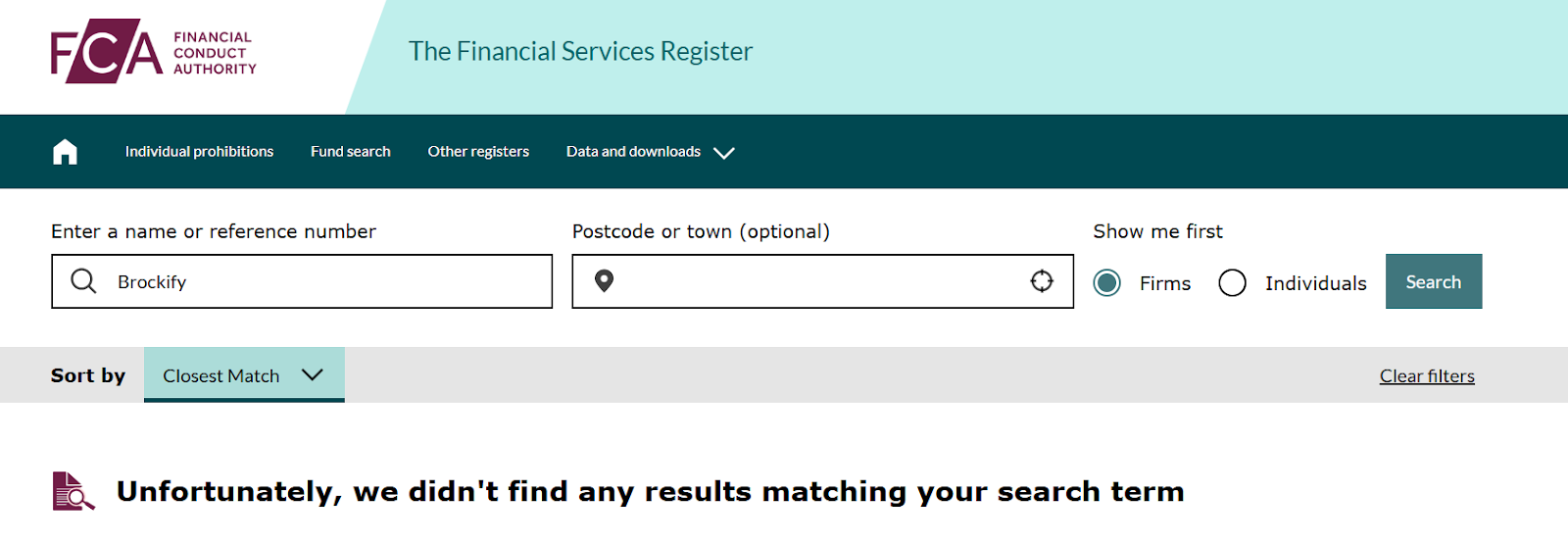Image resolution: width=1568 pixels, height=545 pixels.
Task: Open Individual prohibitions page
Action: point(199,152)
